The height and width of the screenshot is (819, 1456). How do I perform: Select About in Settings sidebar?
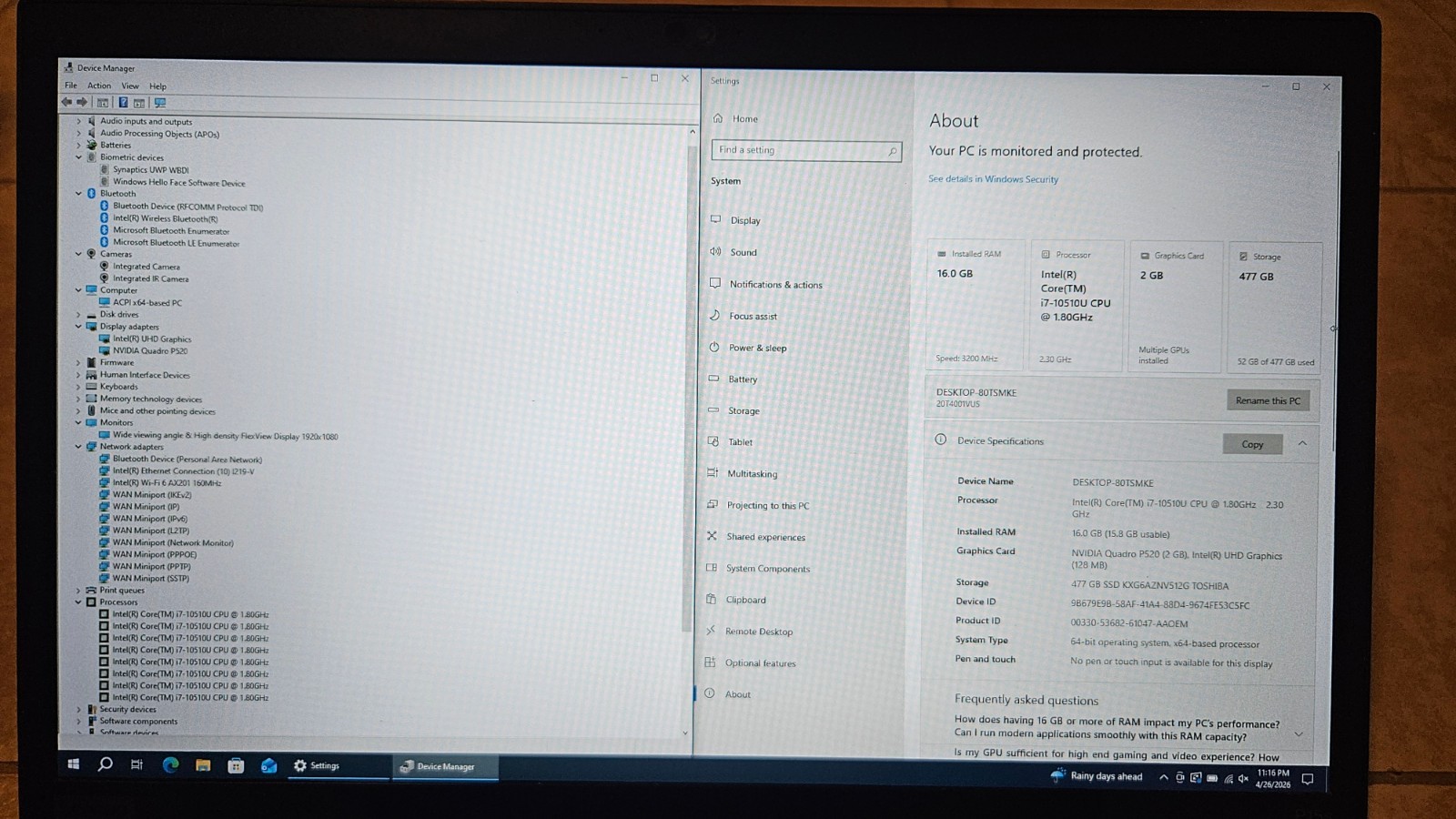tap(738, 694)
